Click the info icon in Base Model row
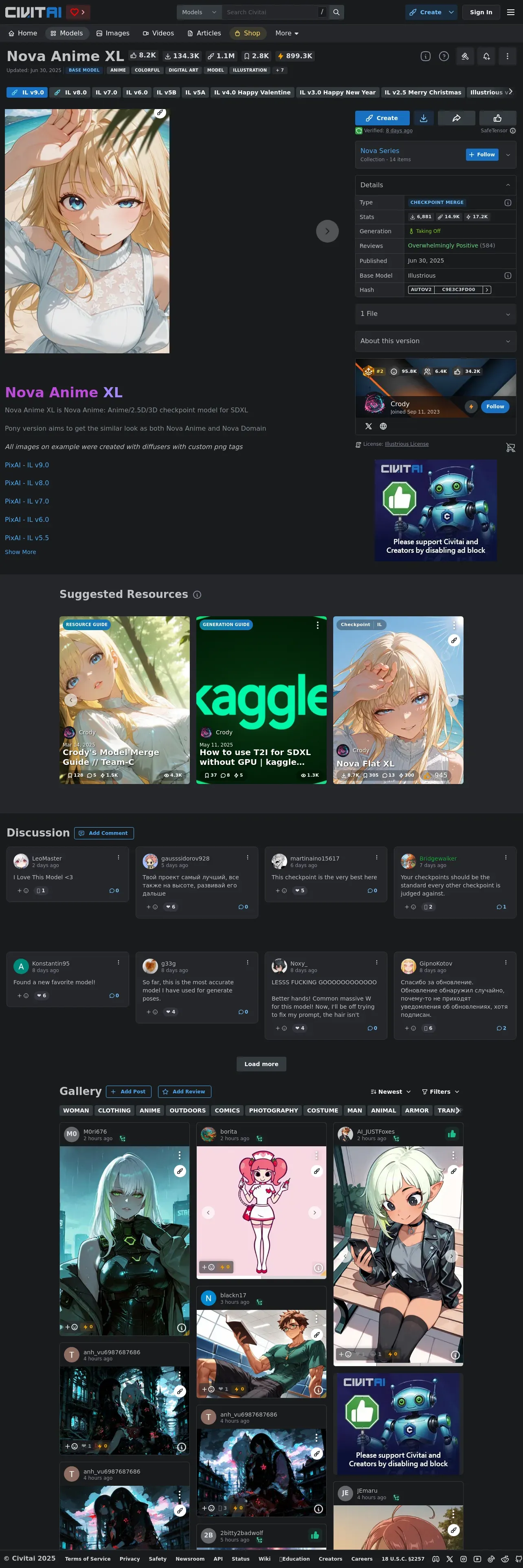The width and height of the screenshot is (523, 1568). (508, 276)
